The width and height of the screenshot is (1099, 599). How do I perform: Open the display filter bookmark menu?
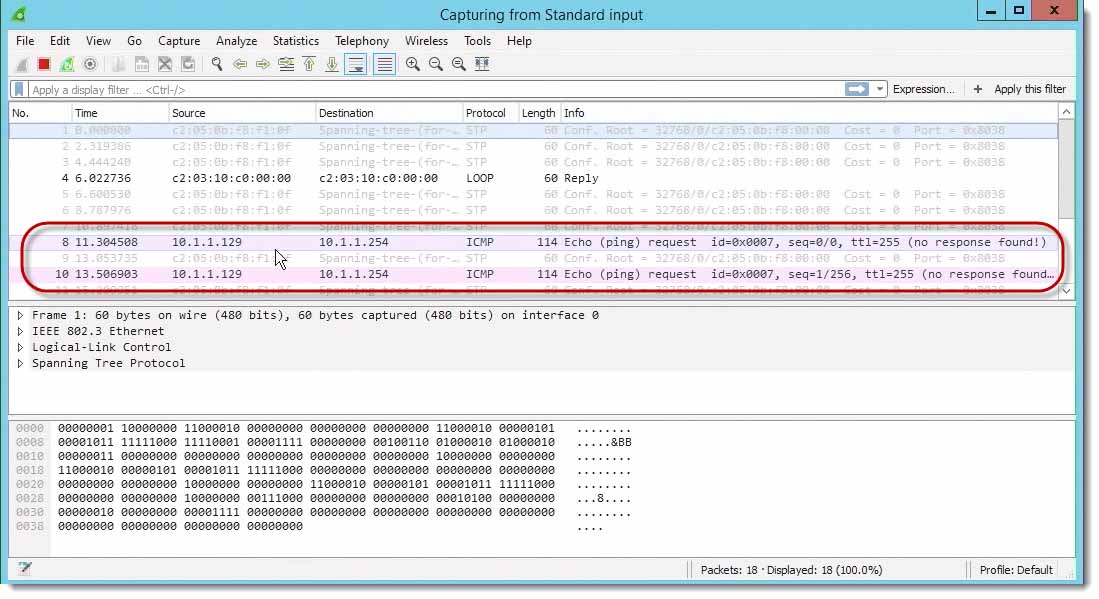click(19, 90)
